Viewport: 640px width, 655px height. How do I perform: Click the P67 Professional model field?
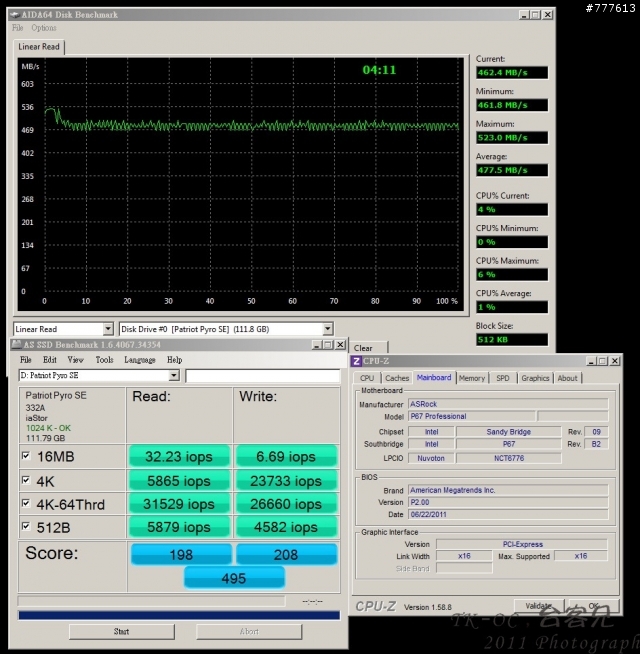472,416
